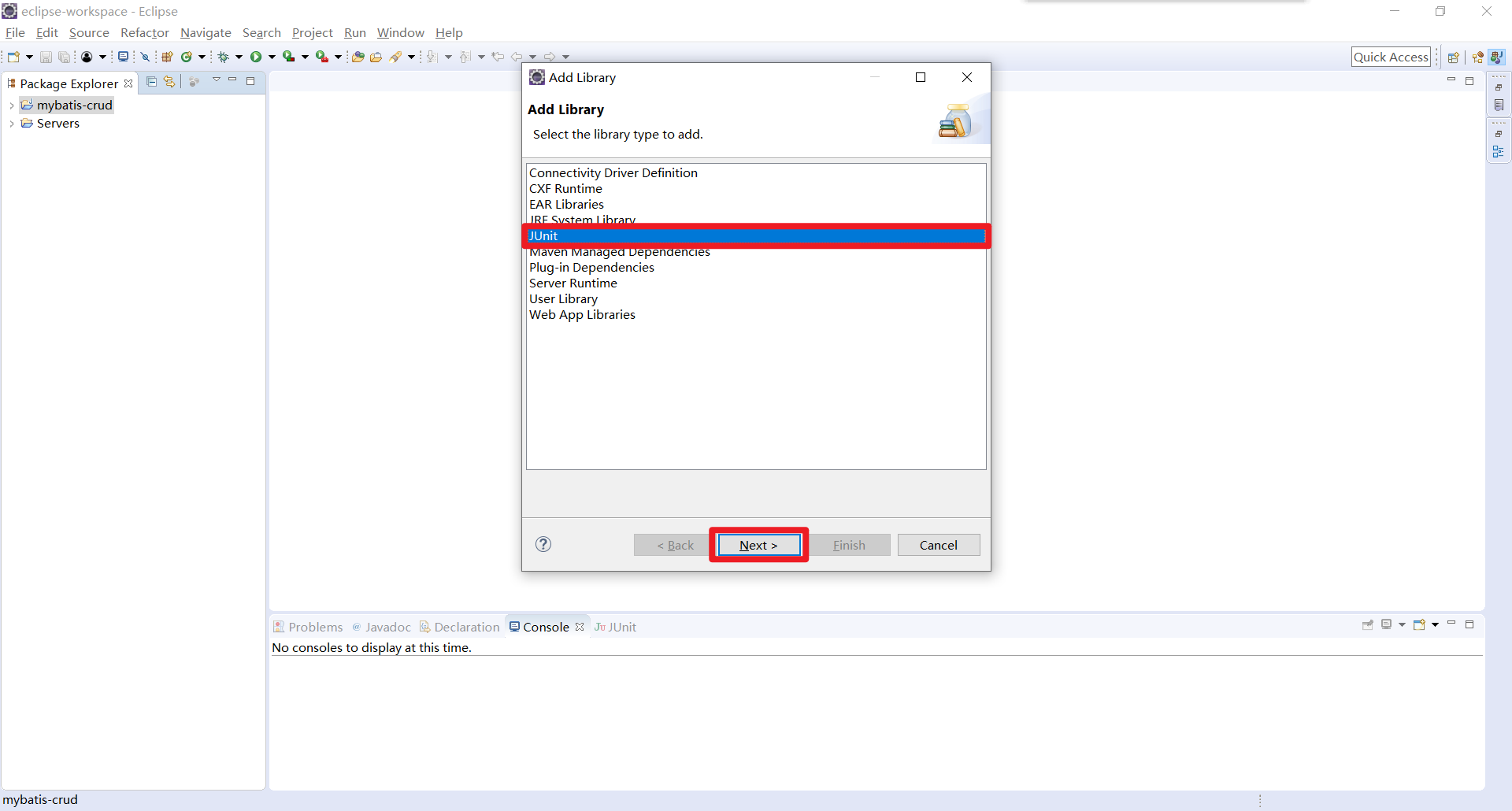Viewport: 1512px width, 811px height.
Task: Open the Window menu
Action: pos(400,32)
